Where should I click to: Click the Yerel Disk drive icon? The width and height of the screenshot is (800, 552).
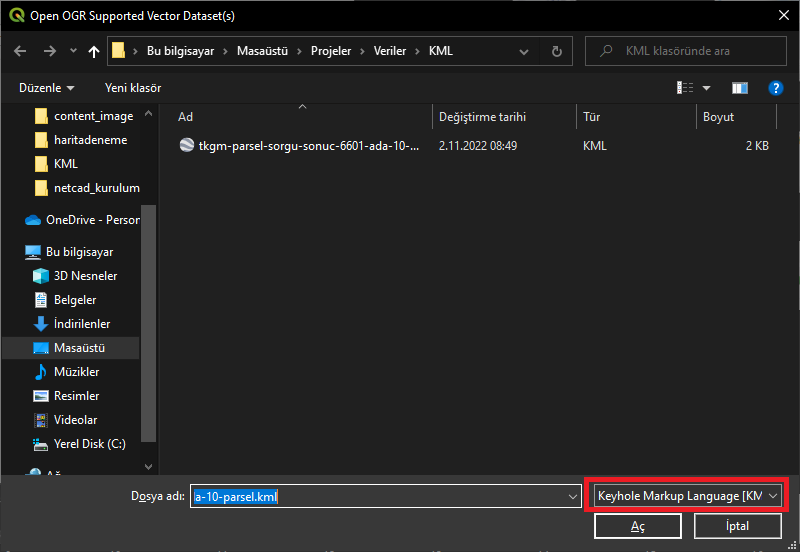(x=41, y=444)
